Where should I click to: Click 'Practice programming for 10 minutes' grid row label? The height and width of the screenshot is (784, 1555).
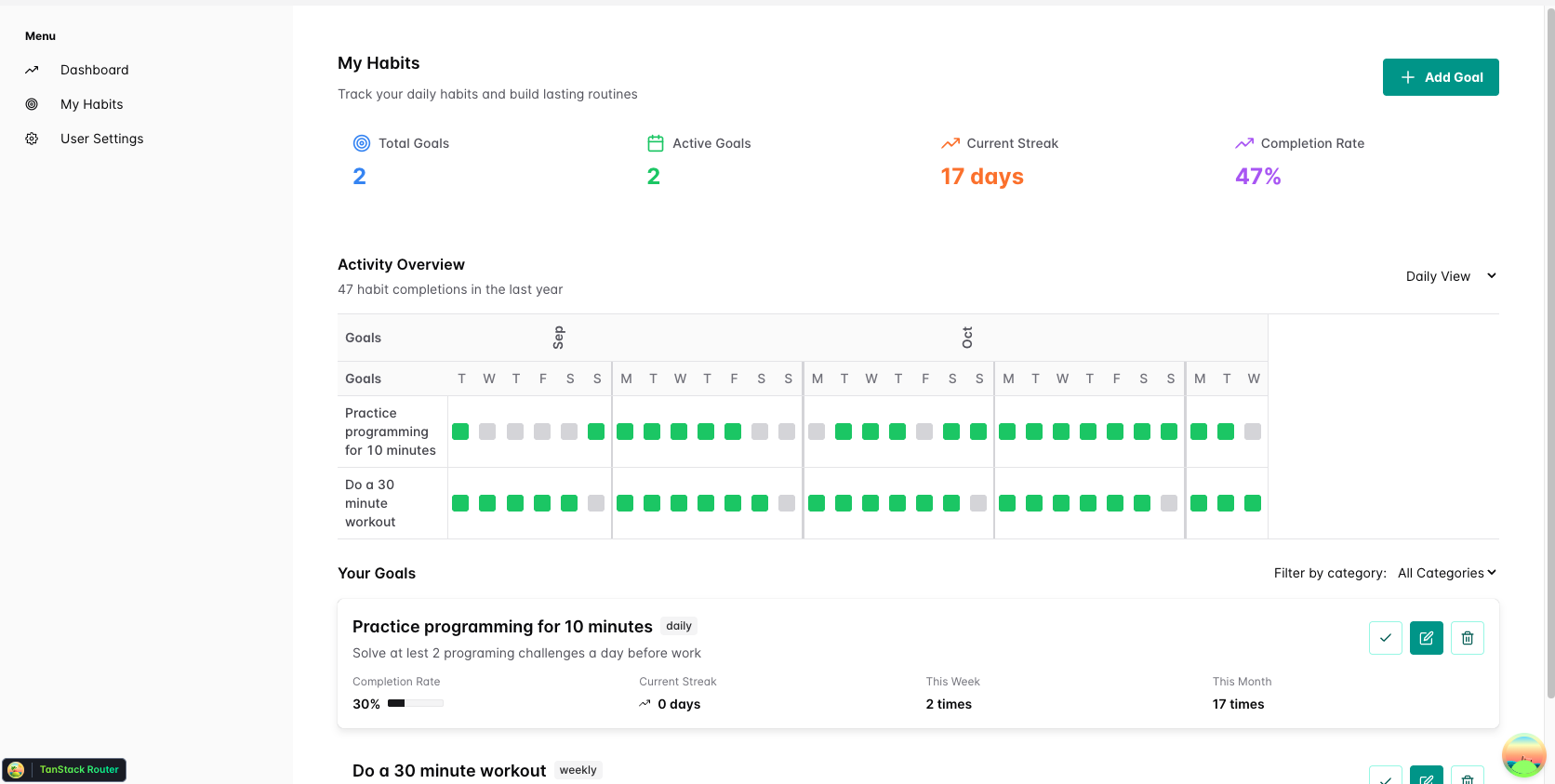[x=391, y=432]
